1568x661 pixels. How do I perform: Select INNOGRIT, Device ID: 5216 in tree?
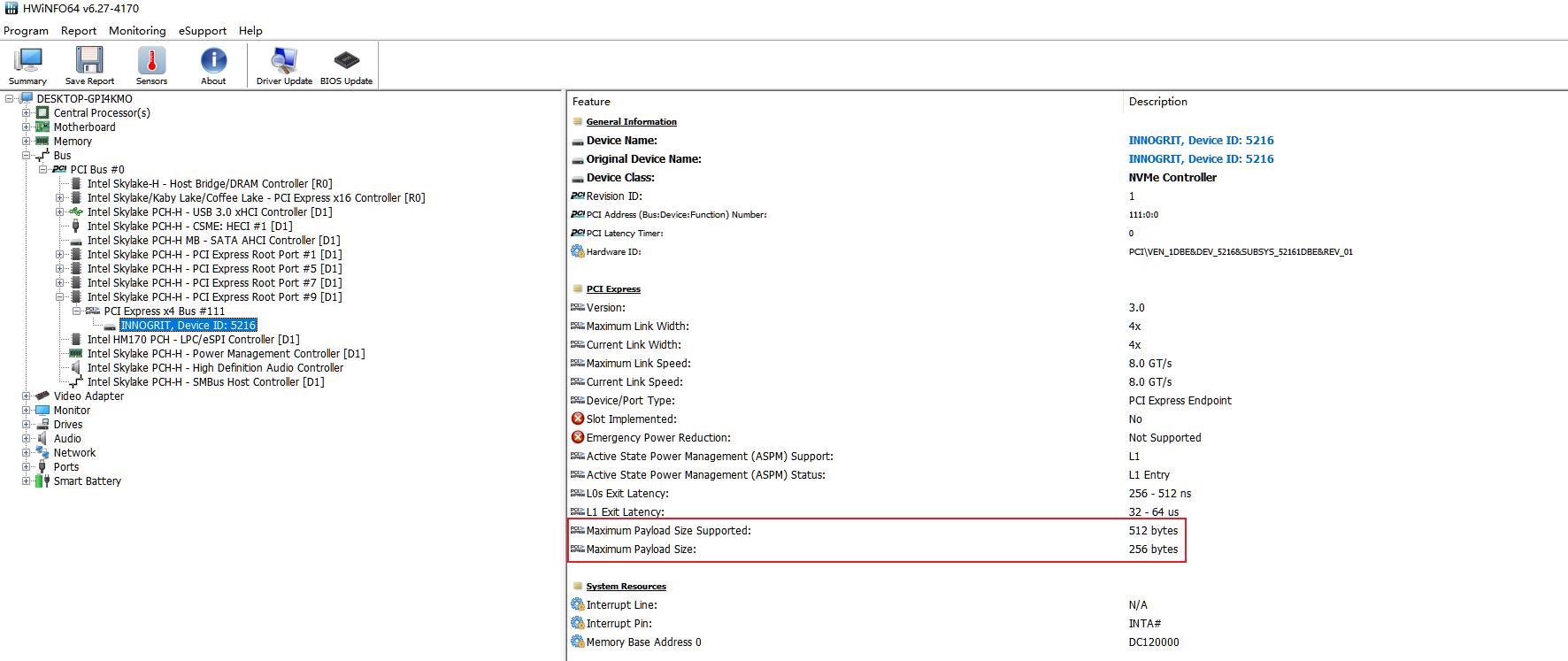pyautogui.click(x=188, y=326)
